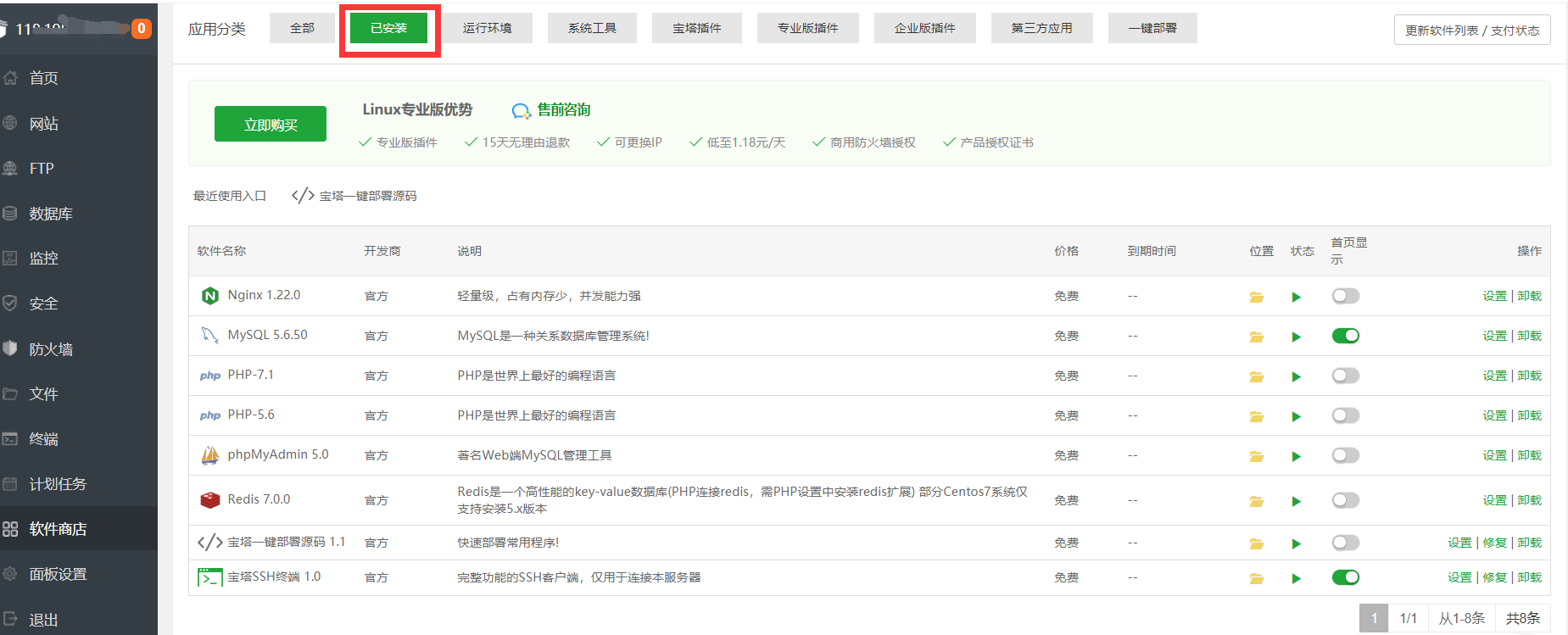Click the 宝塔一键部署源码 status play icon
Image resolution: width=1568 pixels, height=635 pixels.
pyautogui.click(x=1296, y=543)
